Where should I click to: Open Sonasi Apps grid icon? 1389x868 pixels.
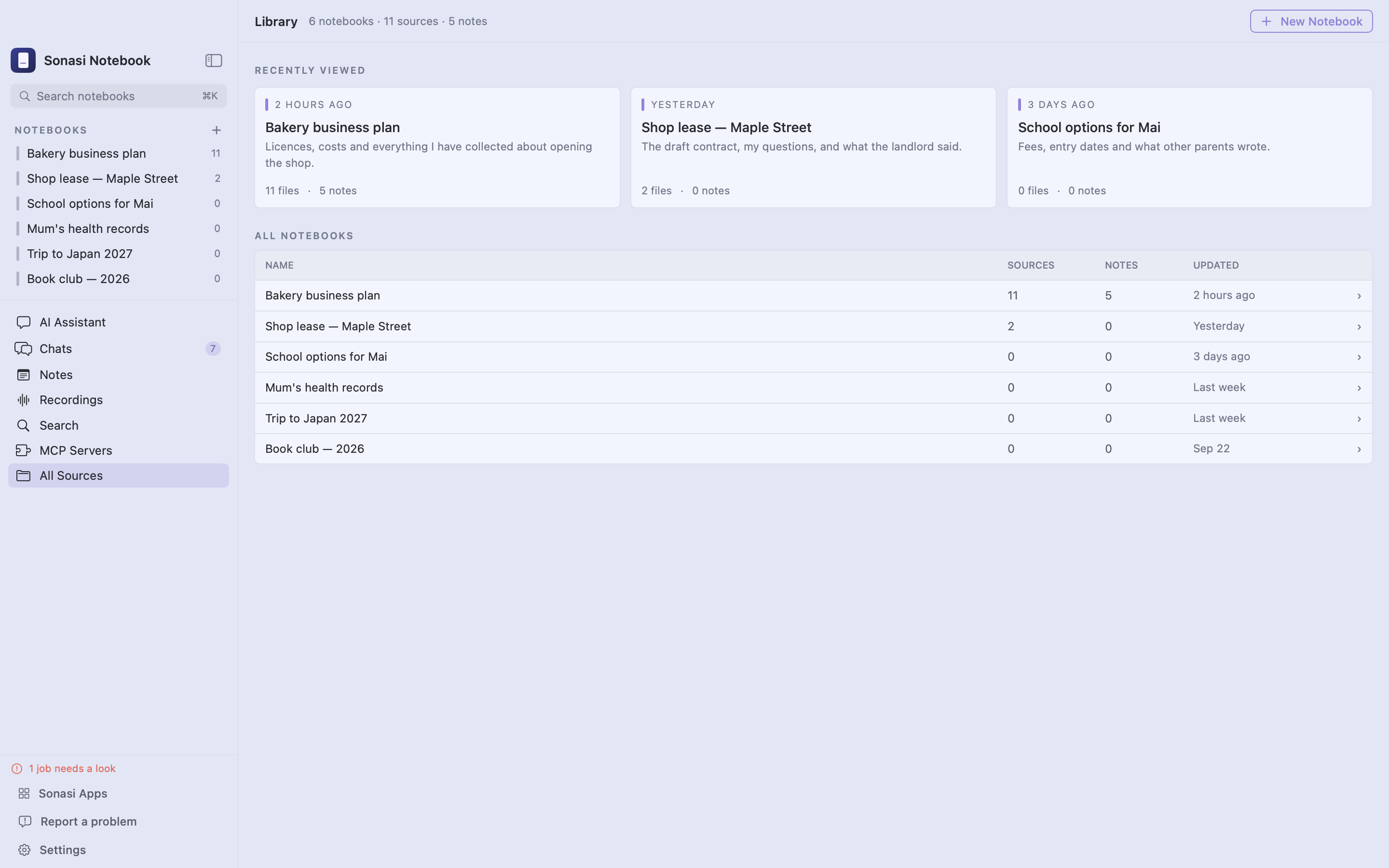pyautogui.click(x=24, y=793)
